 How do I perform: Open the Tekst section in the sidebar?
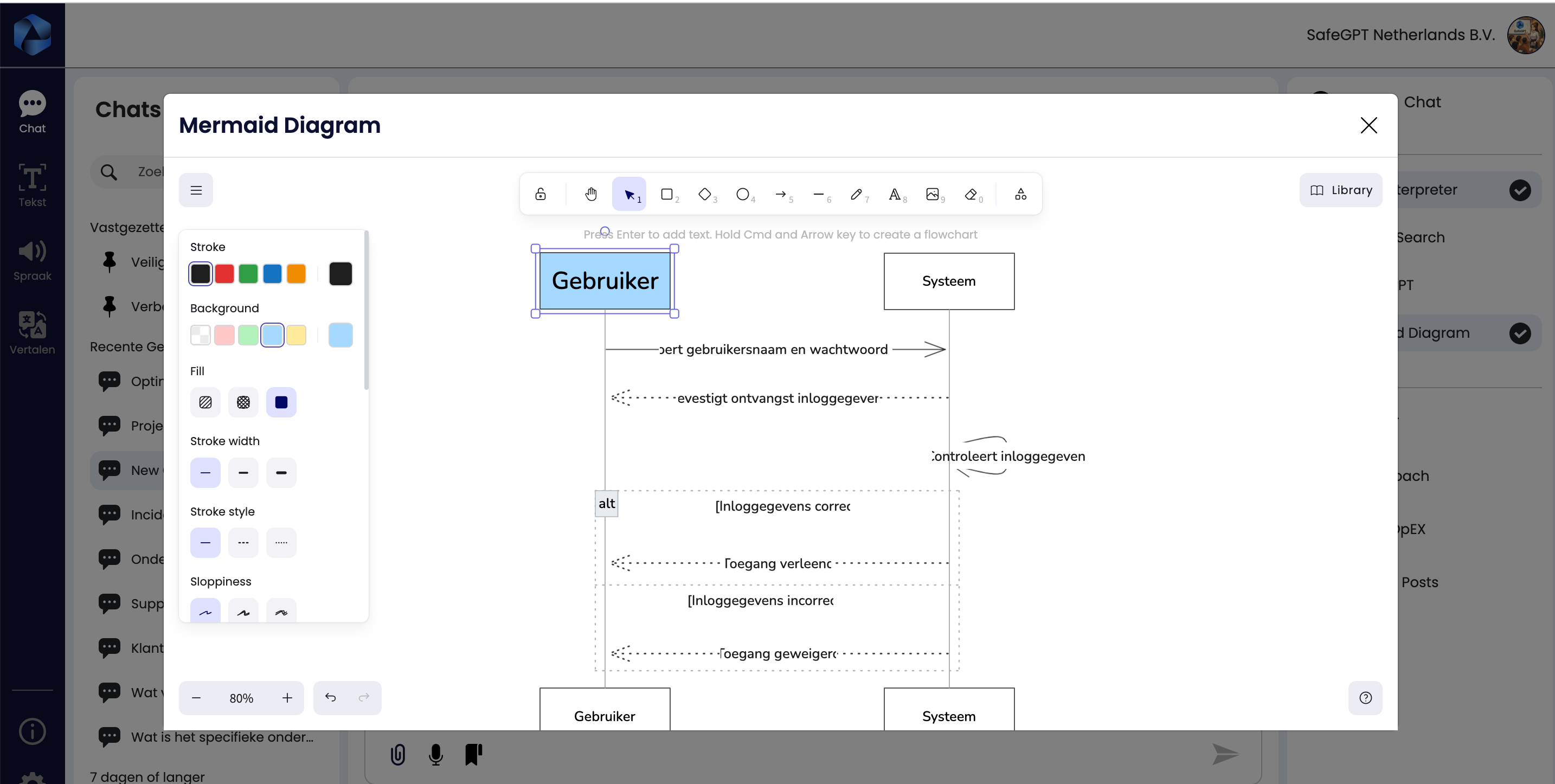[32, 186]
